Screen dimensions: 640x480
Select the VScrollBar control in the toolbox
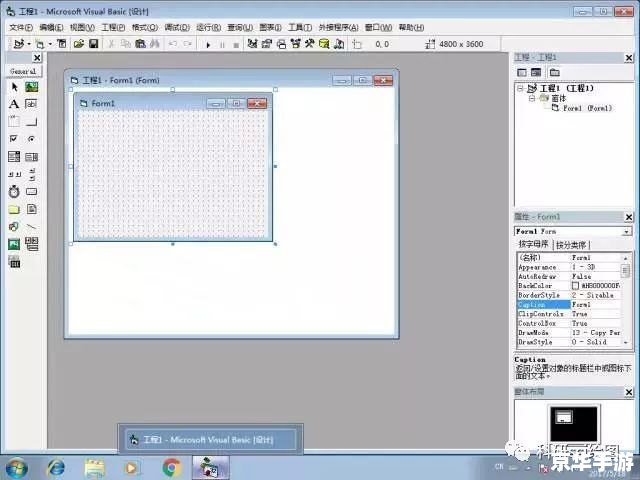coord(32,174)
